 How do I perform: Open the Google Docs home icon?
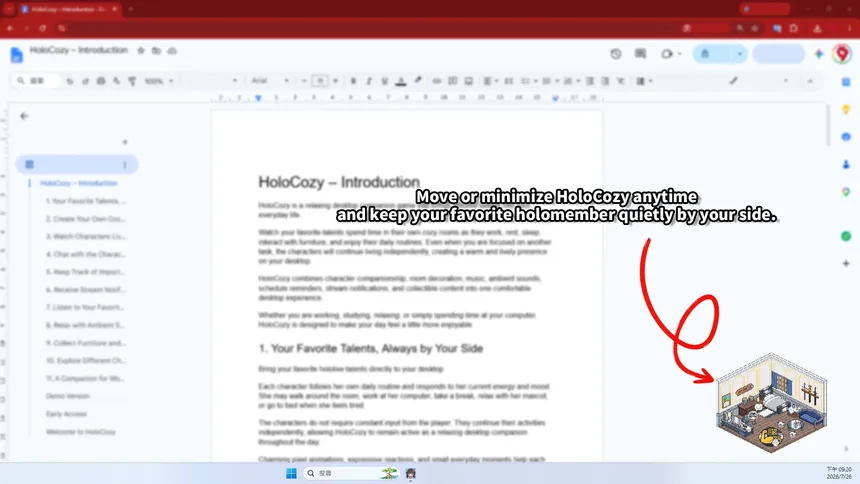(x=16, y=54)
